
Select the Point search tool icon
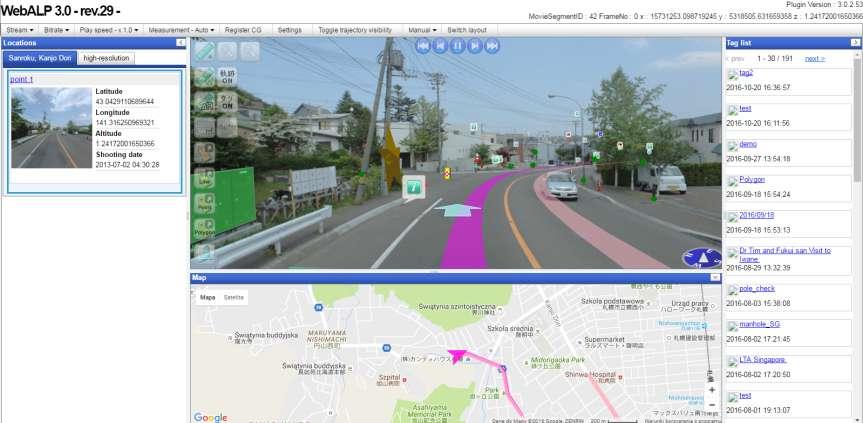[x=204, y=203]
